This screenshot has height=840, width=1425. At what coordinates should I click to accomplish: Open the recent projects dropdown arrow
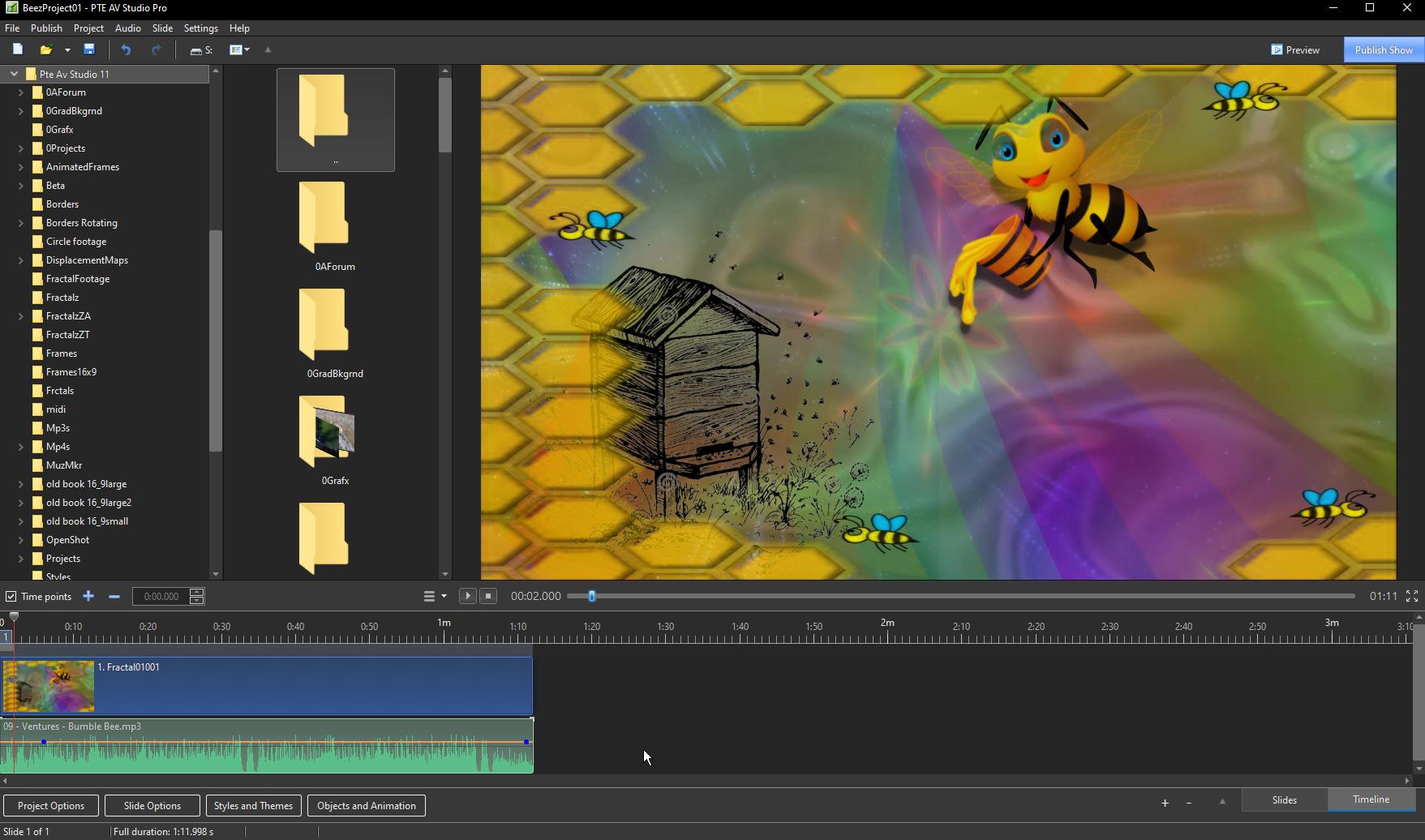point(67,50)
